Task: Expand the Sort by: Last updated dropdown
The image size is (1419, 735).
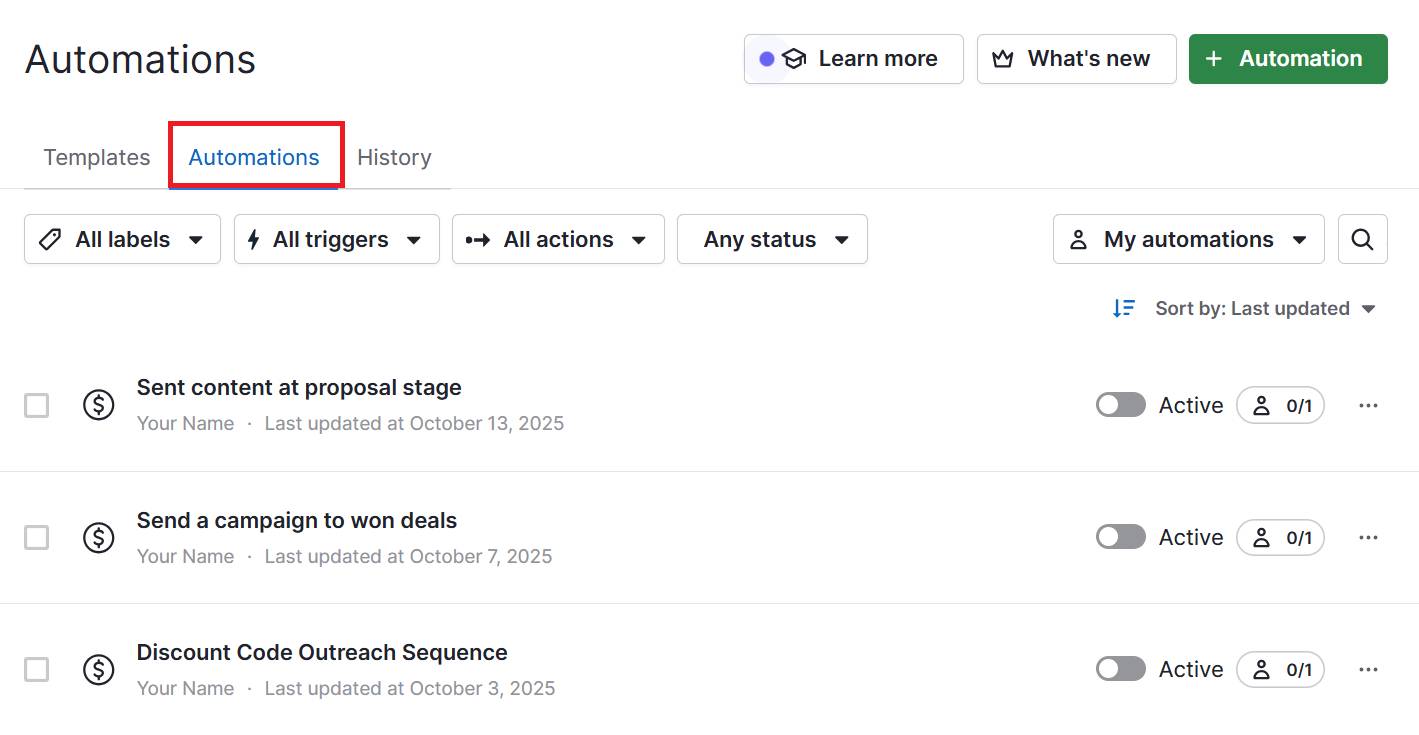Action: pyautogui.click(x=1264, y=308)
